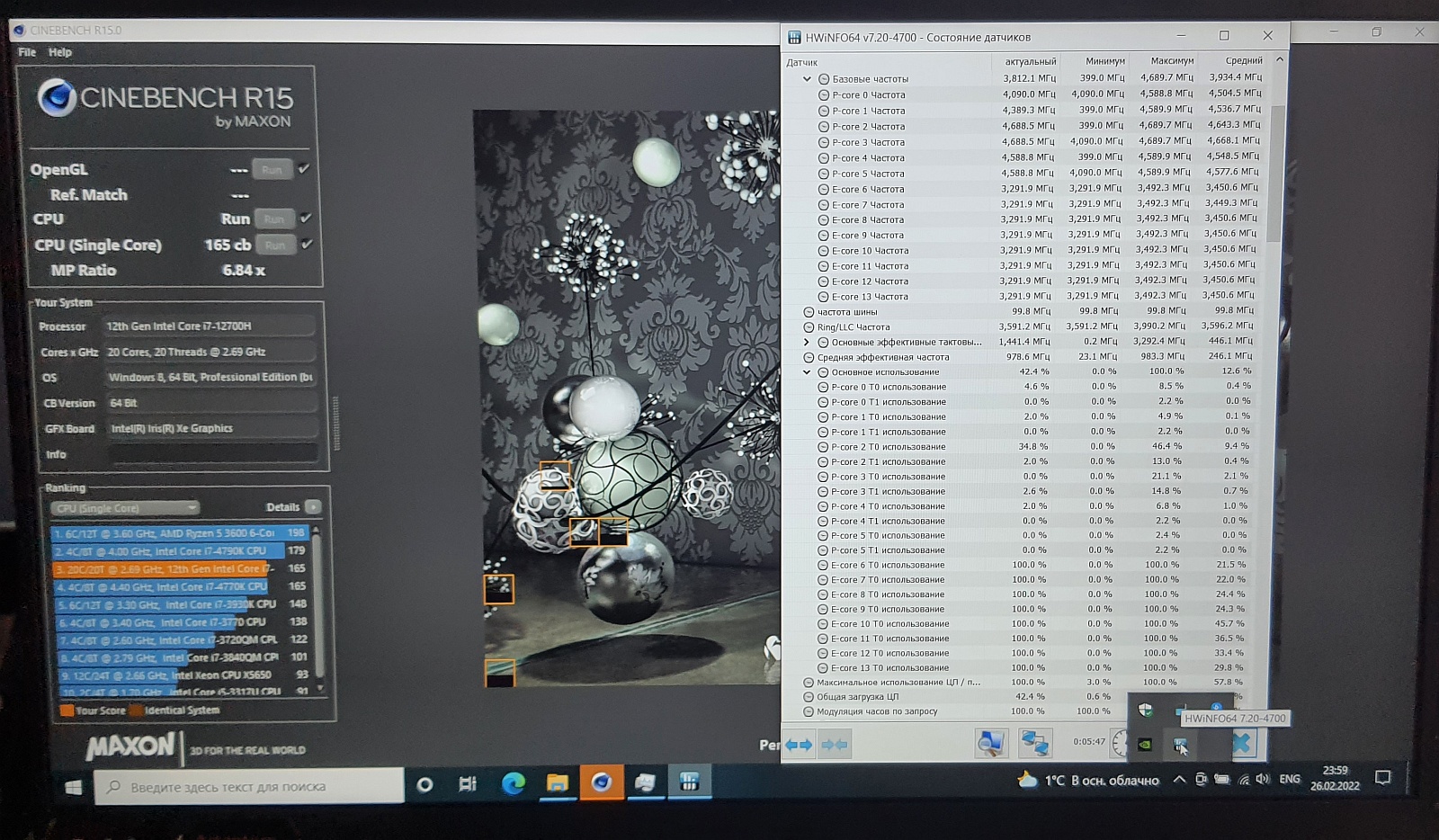The image size is (1439, 840).
Task: Click the monitor with magnifier icon in HWiNFO
Action: (x=991, y=743)
